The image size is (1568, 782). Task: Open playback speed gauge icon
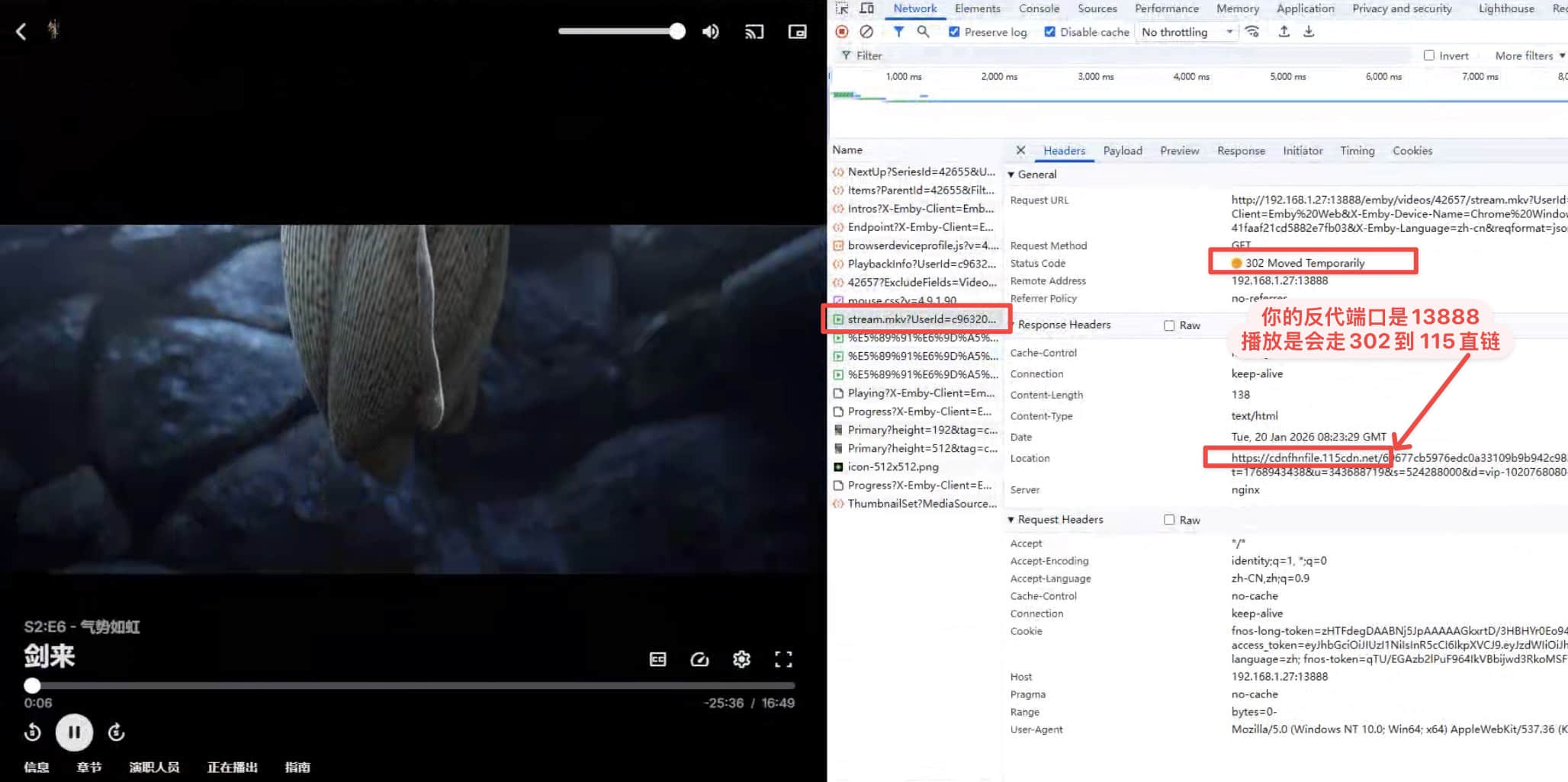tap(699, 659)
